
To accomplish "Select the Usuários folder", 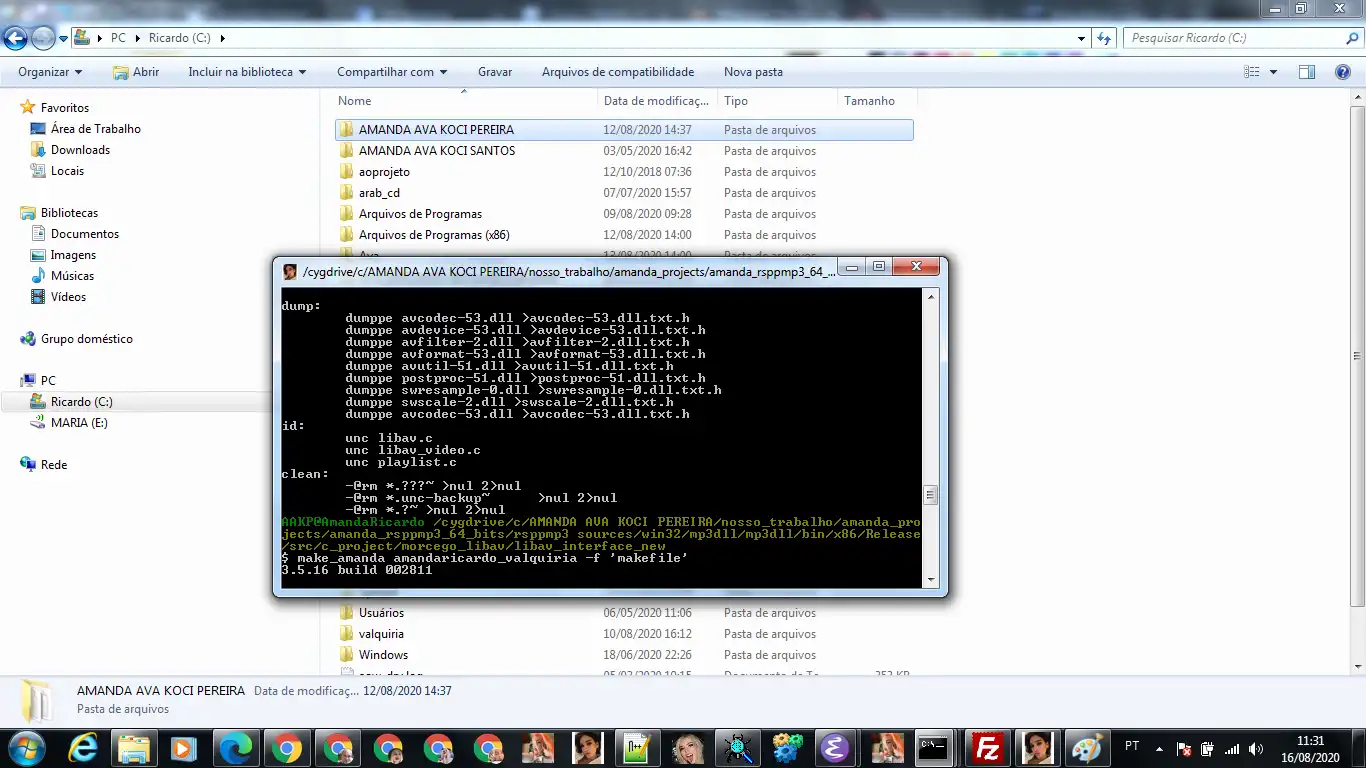I will pos(381,613).
